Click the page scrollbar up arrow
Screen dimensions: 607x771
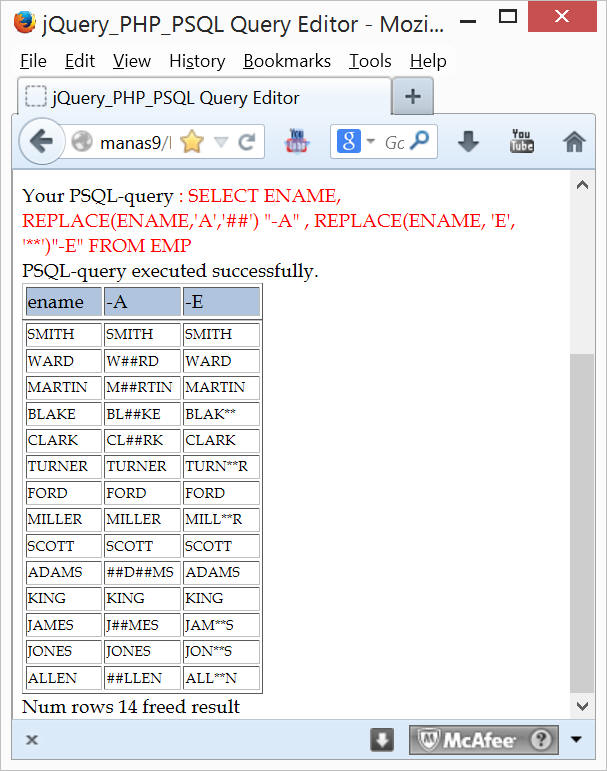coord(582,185)
